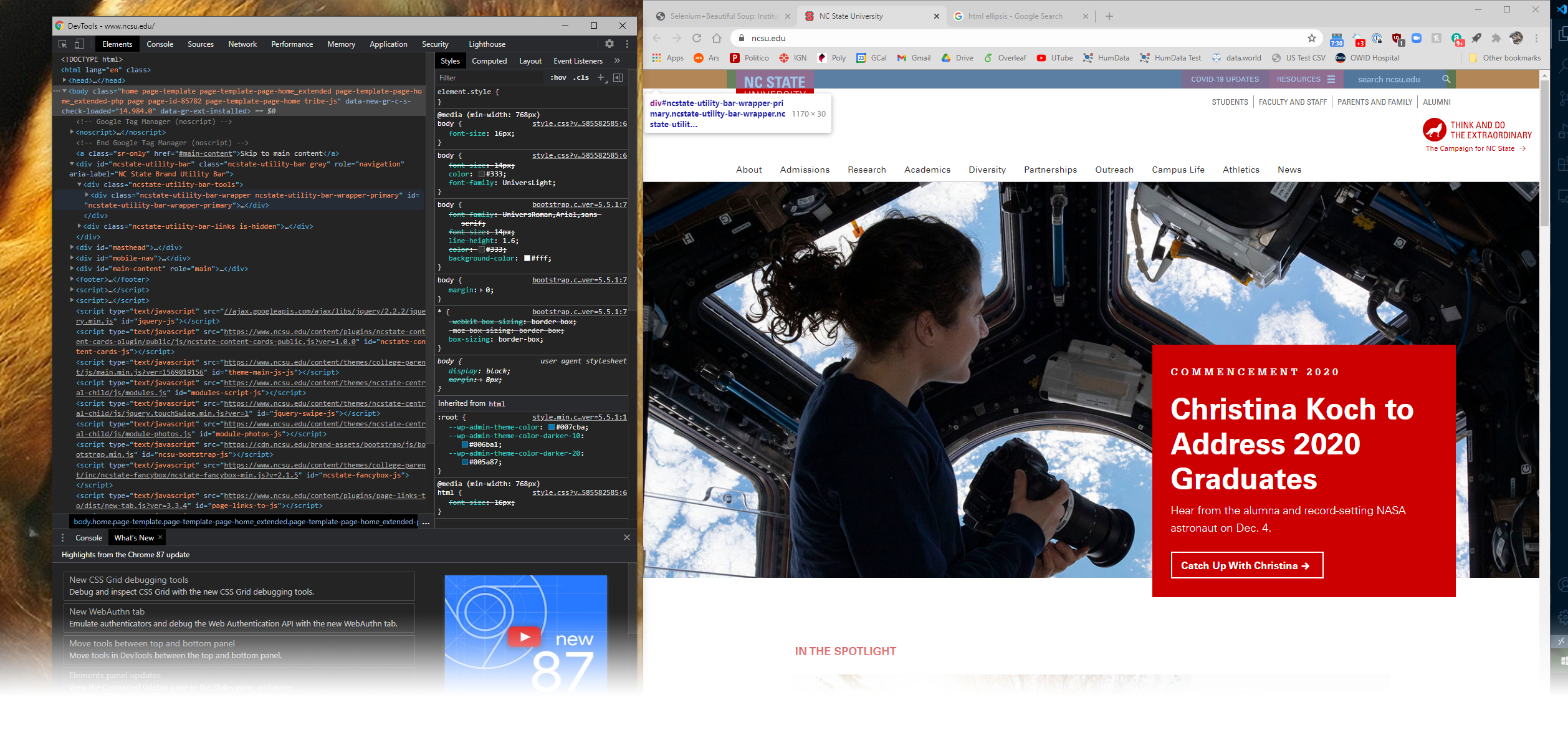Activate the inspect element picker in DevTools
This screenshot has width=1568, height=748.
(62, 44)
